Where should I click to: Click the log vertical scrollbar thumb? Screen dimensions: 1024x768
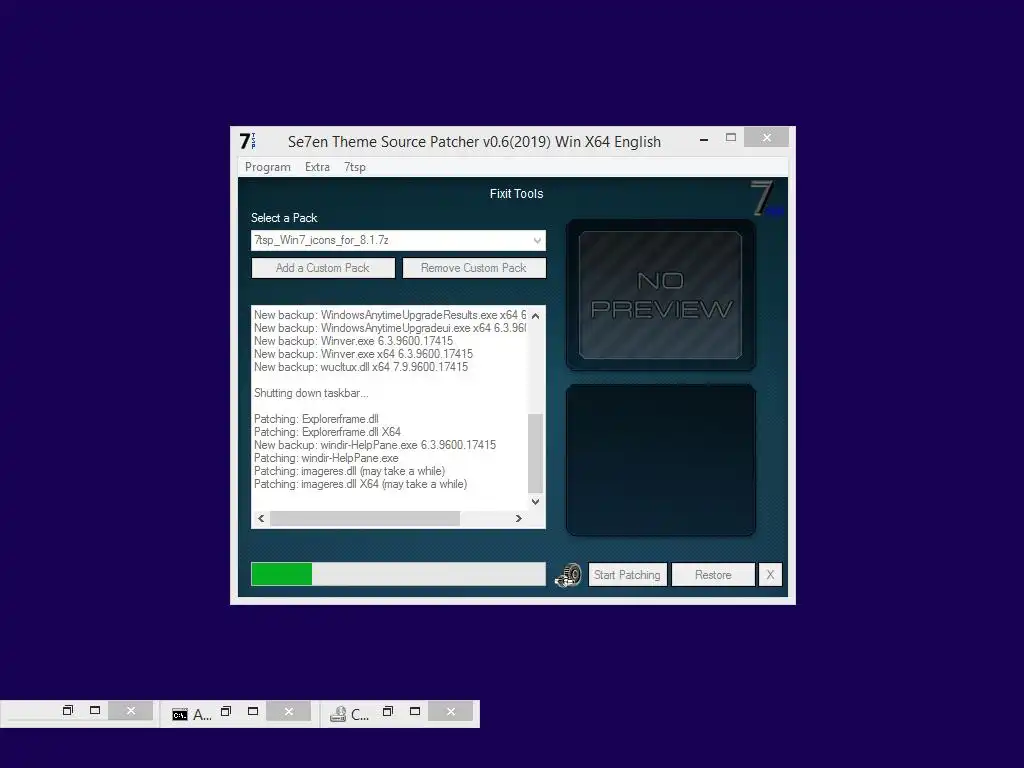click(x=536, y=453)
